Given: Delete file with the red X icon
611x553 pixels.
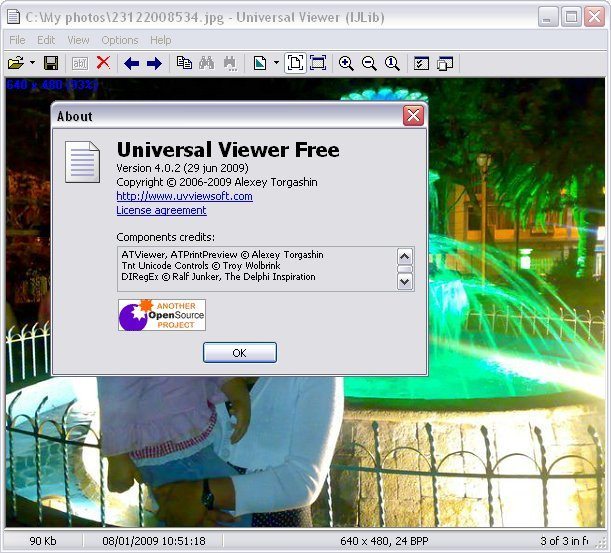Looking at the screenshot, I should tap(103, 63).
